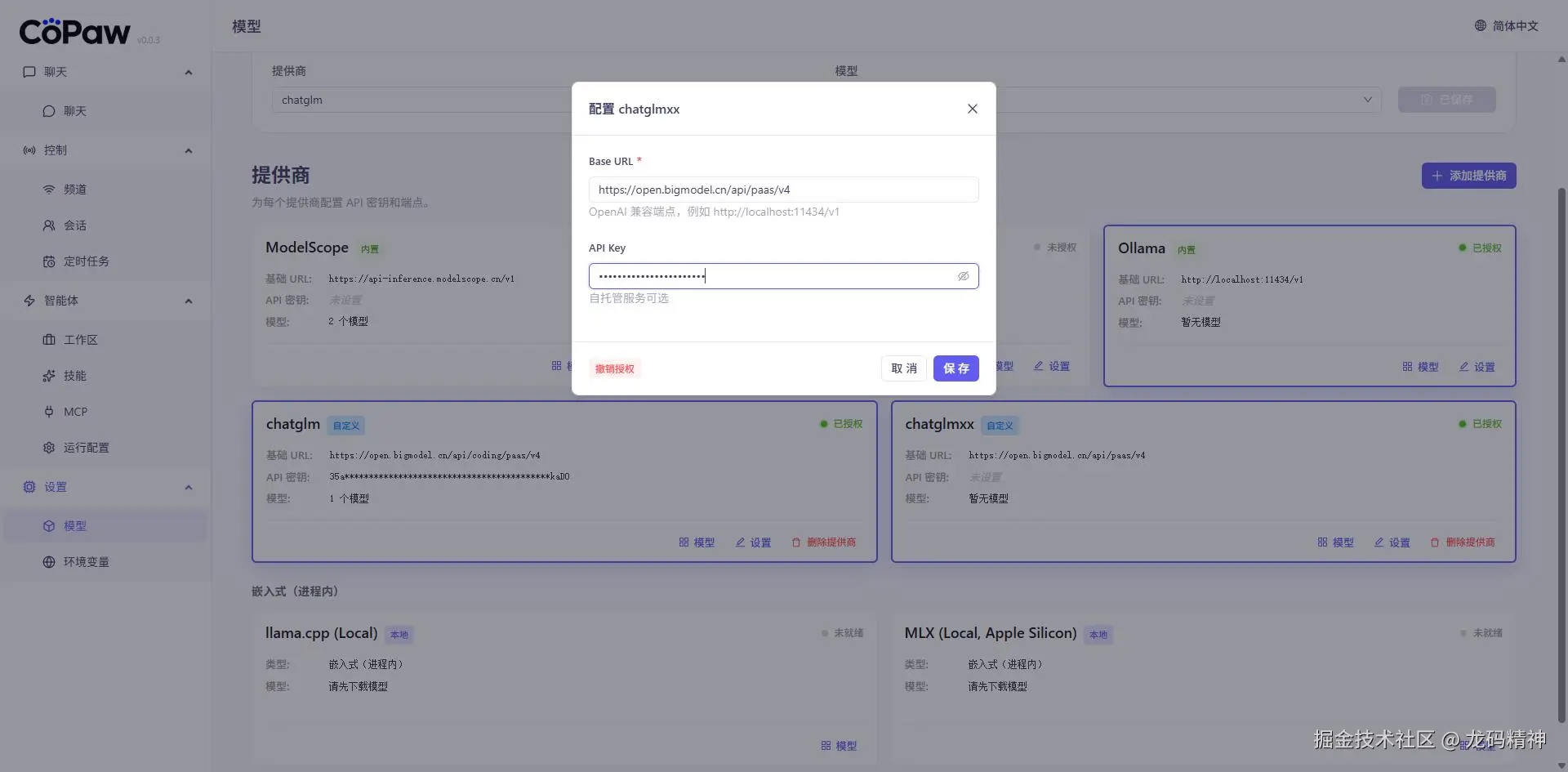
Task: Open the 聊天 chat page
Action: (x=106, y=111)
